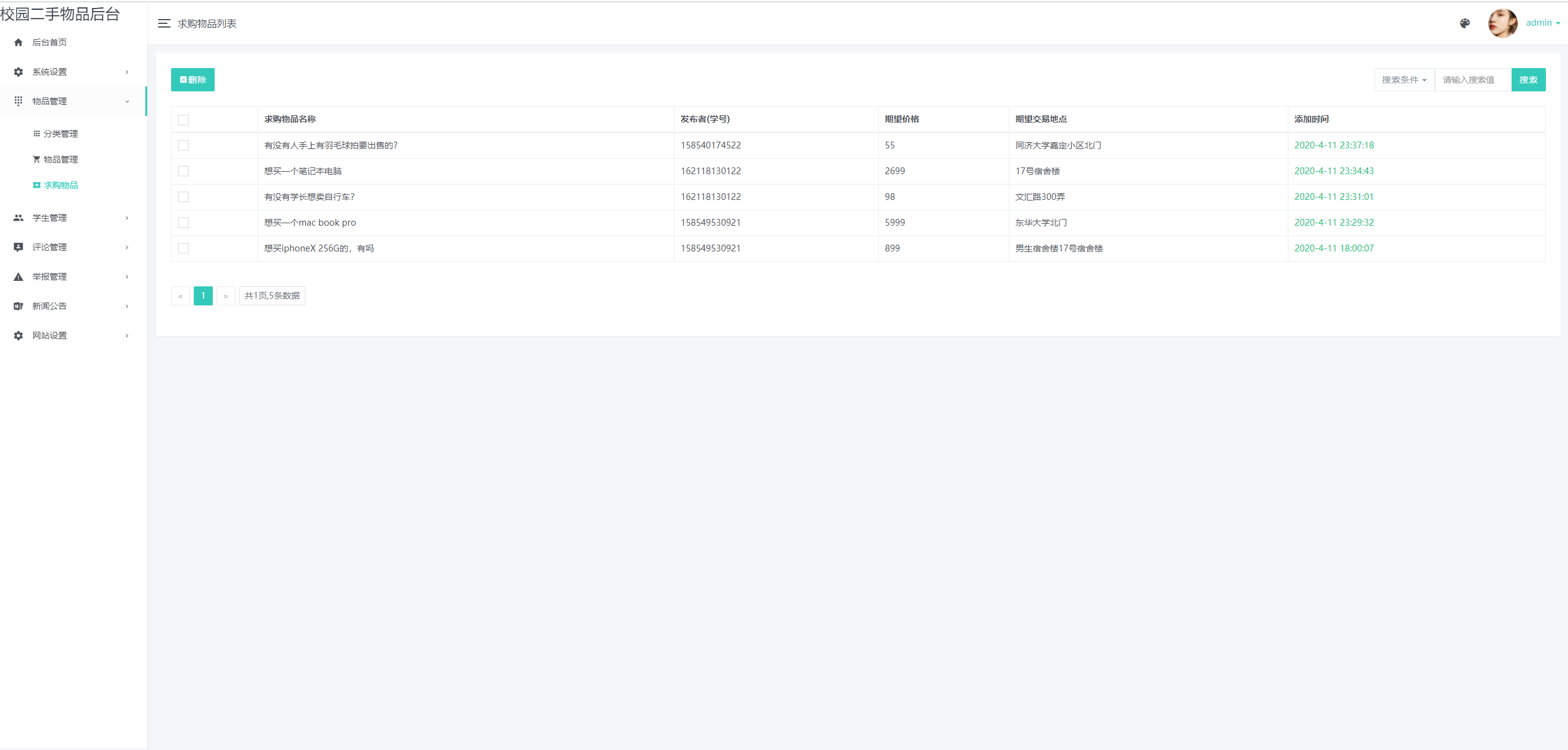The height and width of the screenshot is (750, 1568).
Task: Click the warning triangle icon beside 举报管理
Action: pos(18,277)
